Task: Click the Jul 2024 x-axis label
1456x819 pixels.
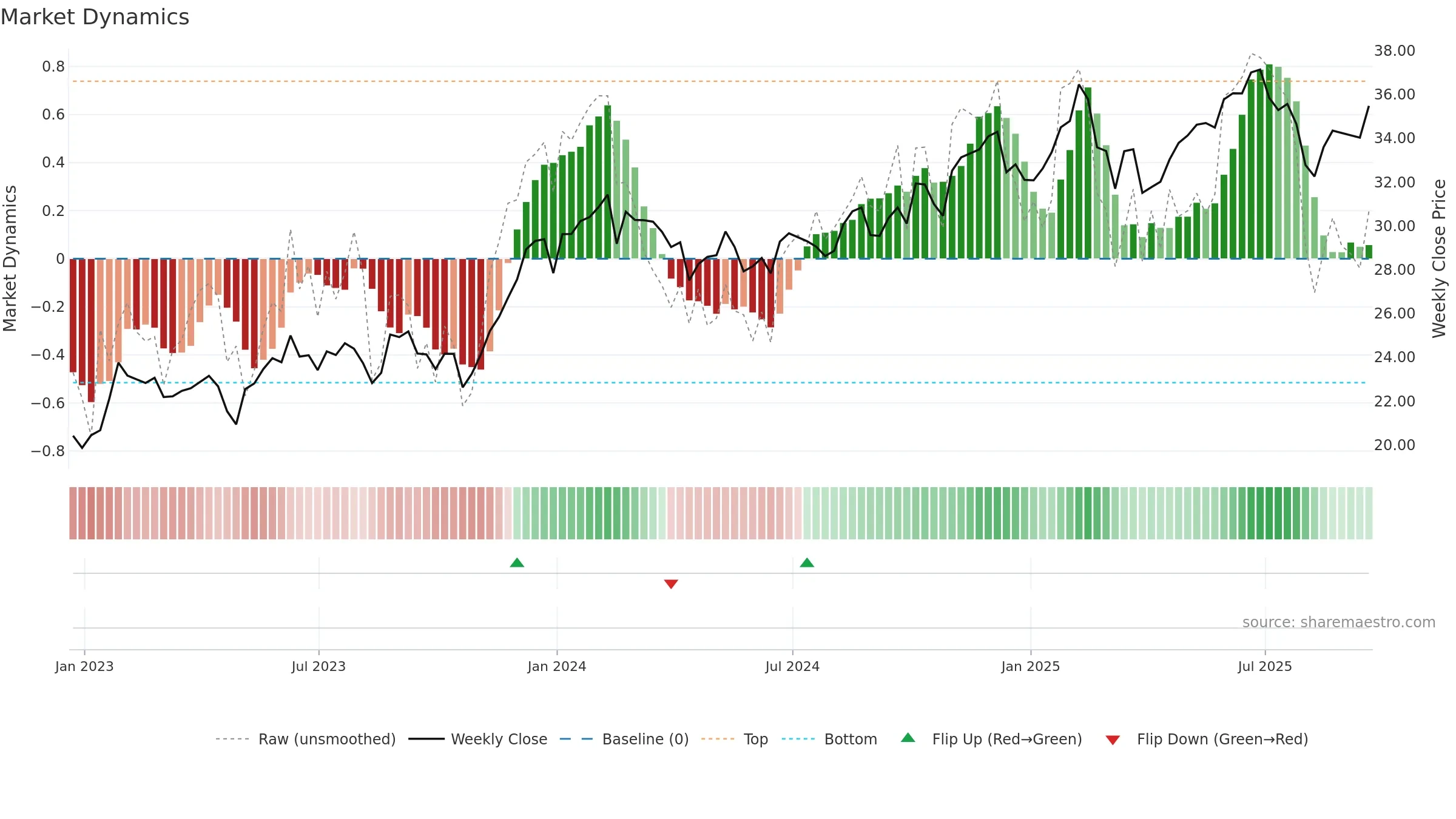Action: coord(792,666)
